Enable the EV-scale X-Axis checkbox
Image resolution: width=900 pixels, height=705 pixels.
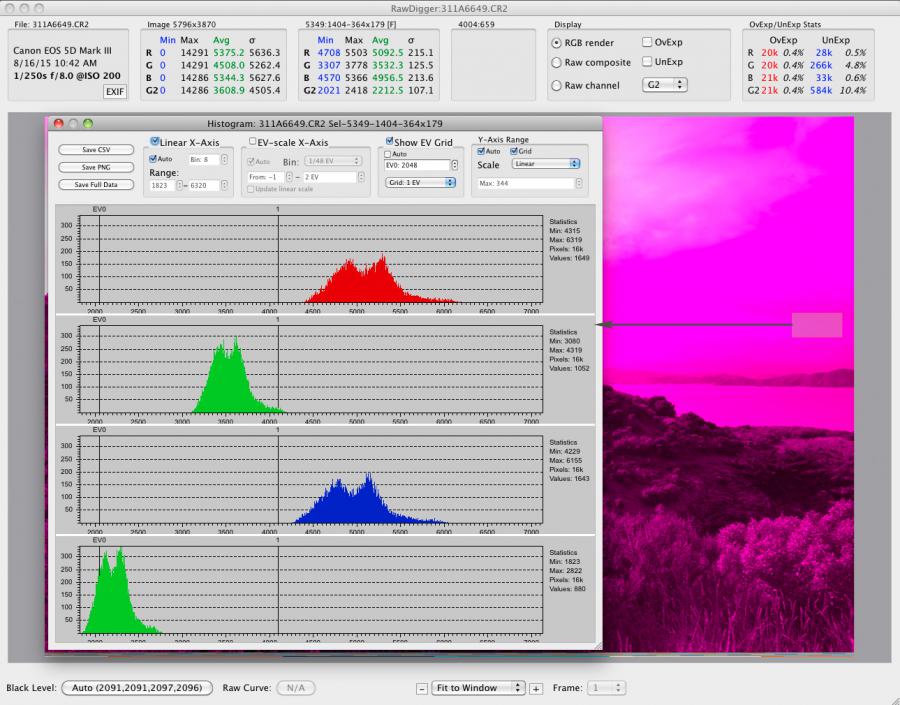[x=252, y=142]
